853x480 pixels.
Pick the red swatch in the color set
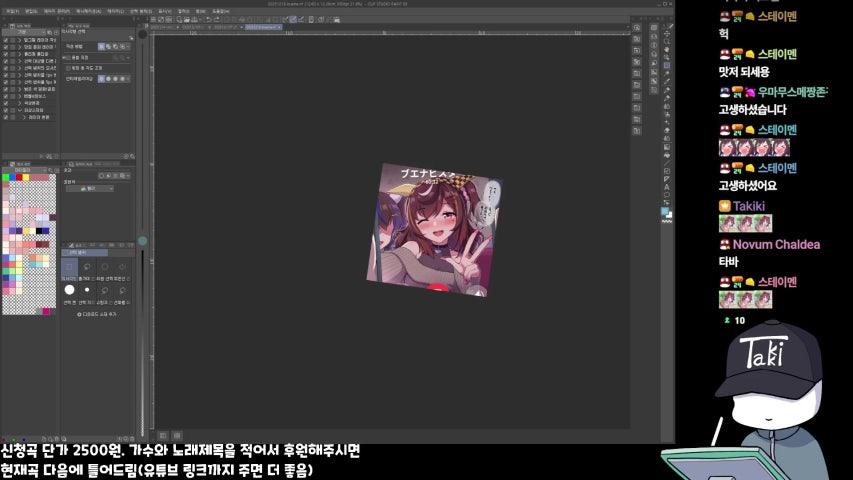click(19, 177)
